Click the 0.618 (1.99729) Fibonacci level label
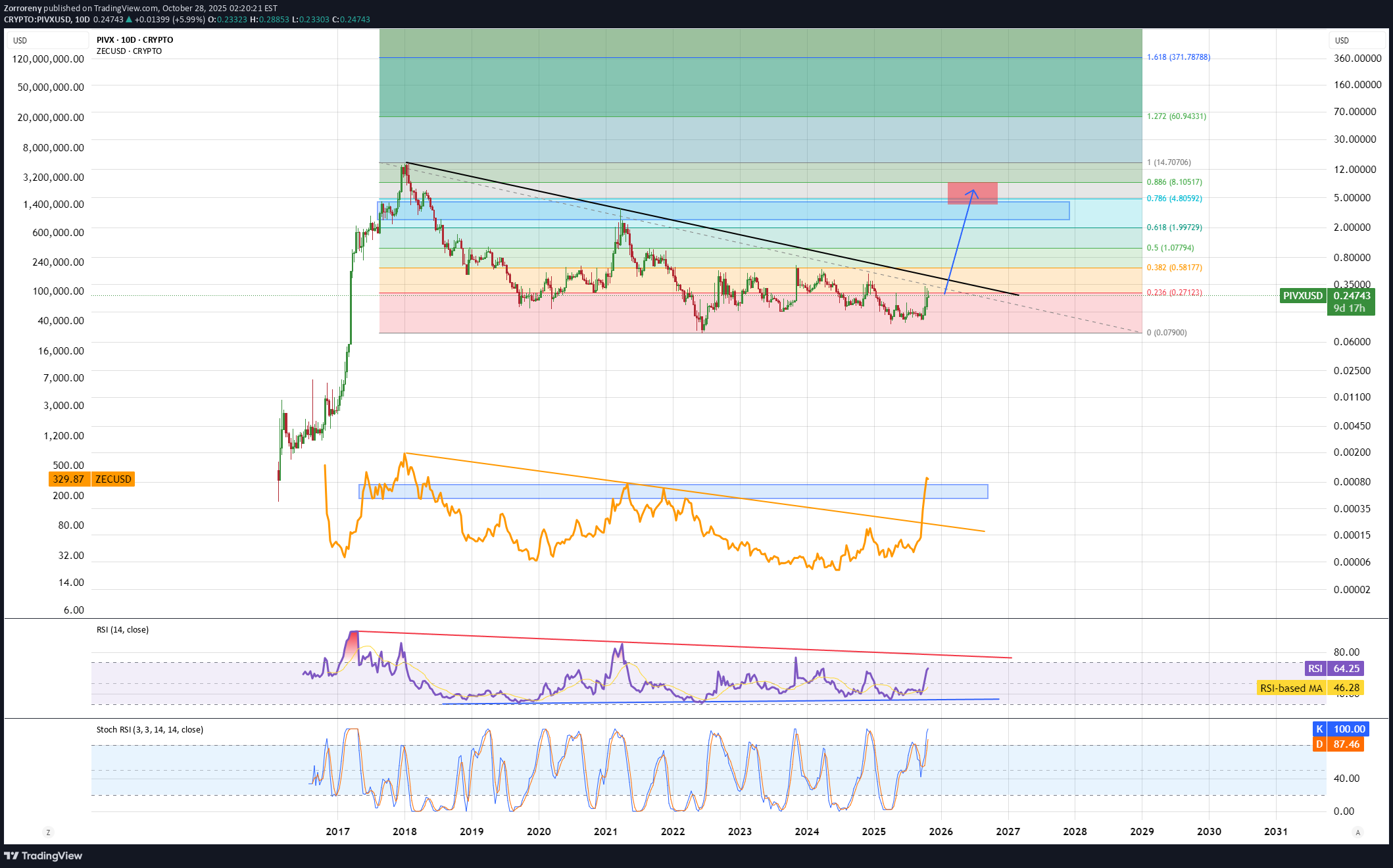The image size is (1393, 868). pyautogui.click(x=1174, y=228)
